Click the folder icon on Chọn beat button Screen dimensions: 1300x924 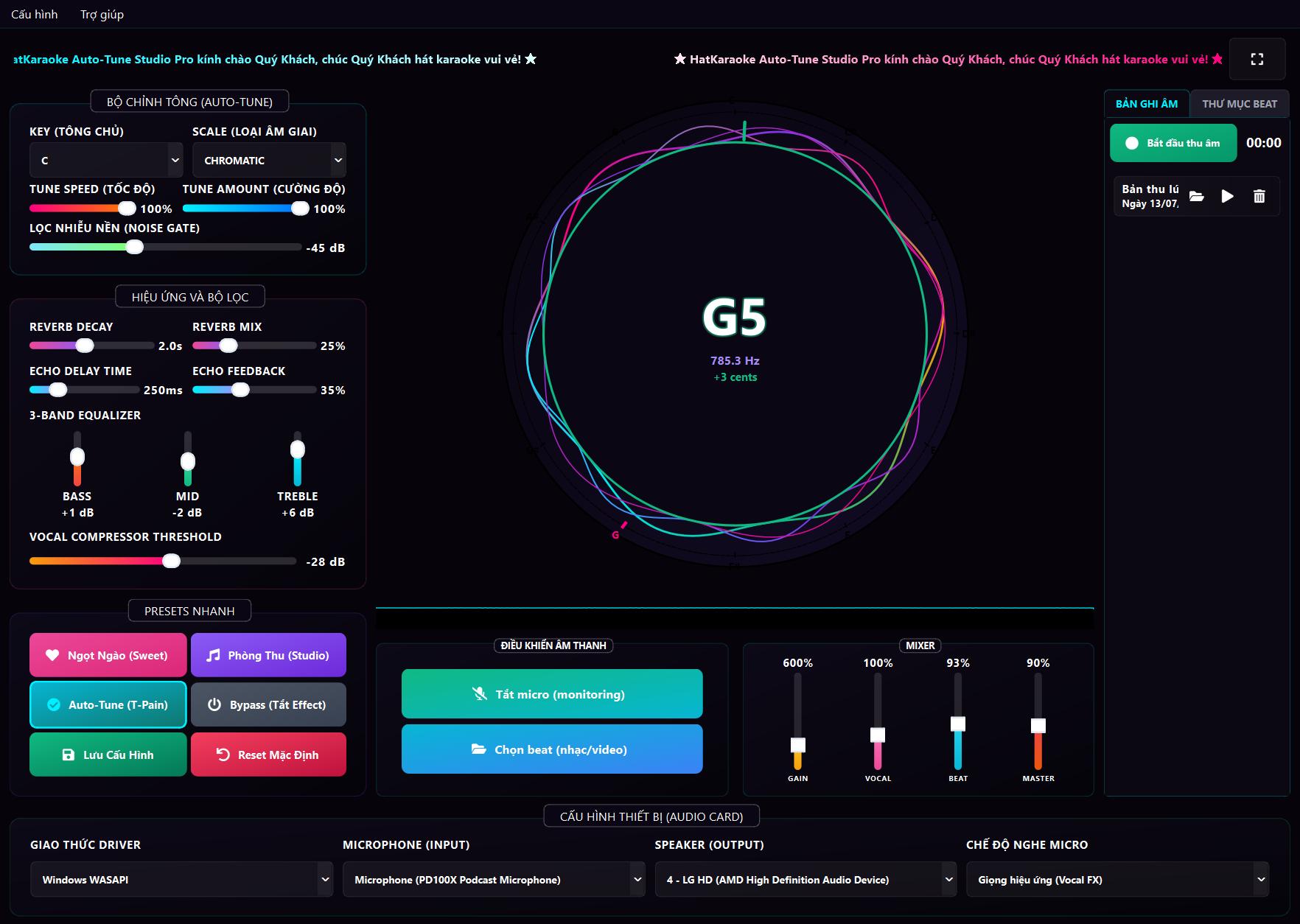click(479, 749)
